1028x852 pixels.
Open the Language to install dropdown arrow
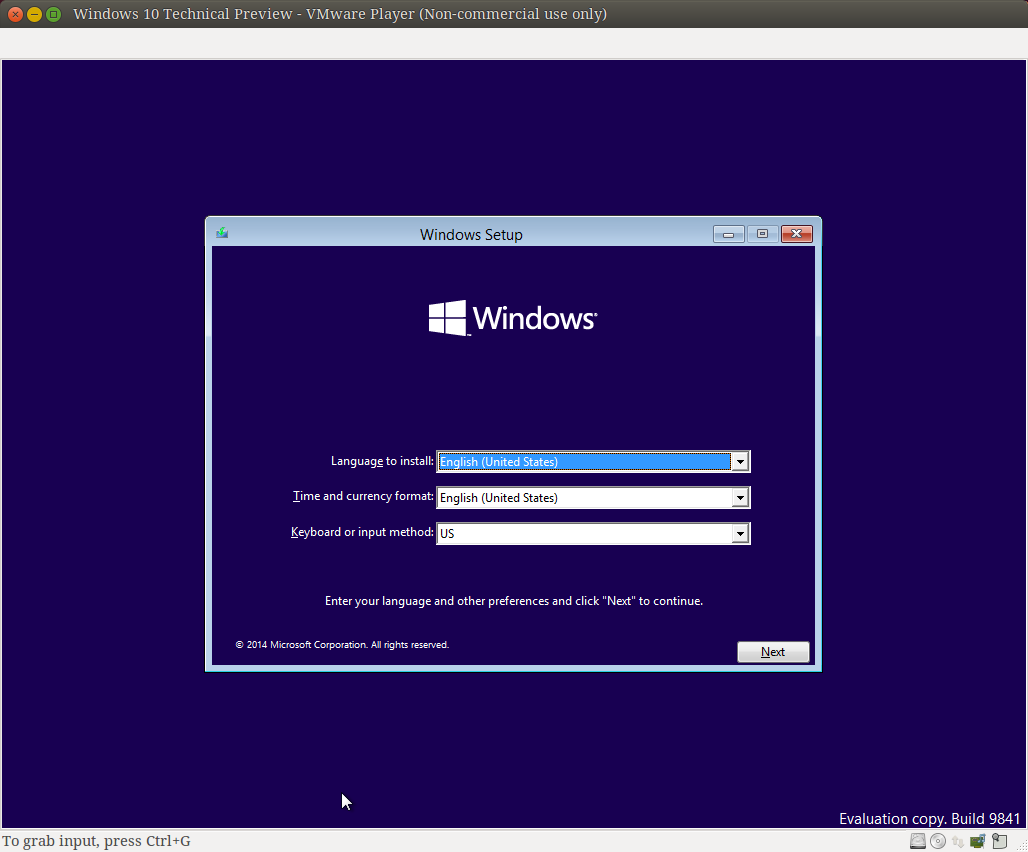pos(740,462)
